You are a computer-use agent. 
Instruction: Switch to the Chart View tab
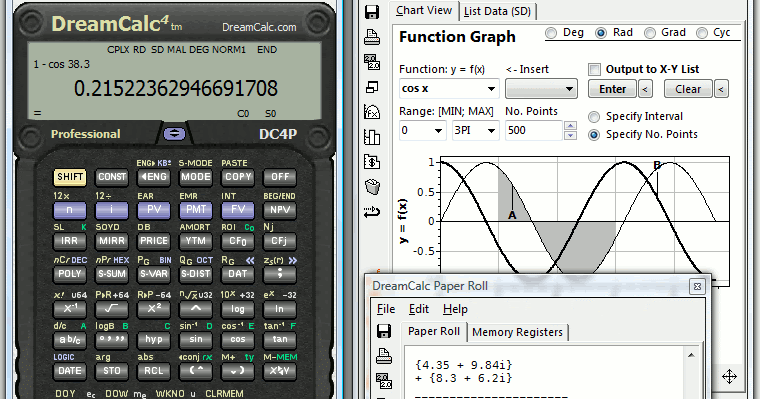click(424, 11)
